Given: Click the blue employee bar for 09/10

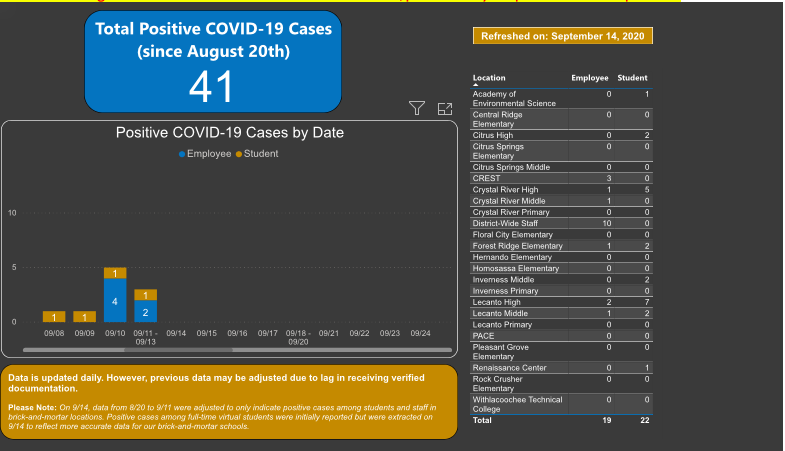Looking at the screenshot, I should 115,300.
